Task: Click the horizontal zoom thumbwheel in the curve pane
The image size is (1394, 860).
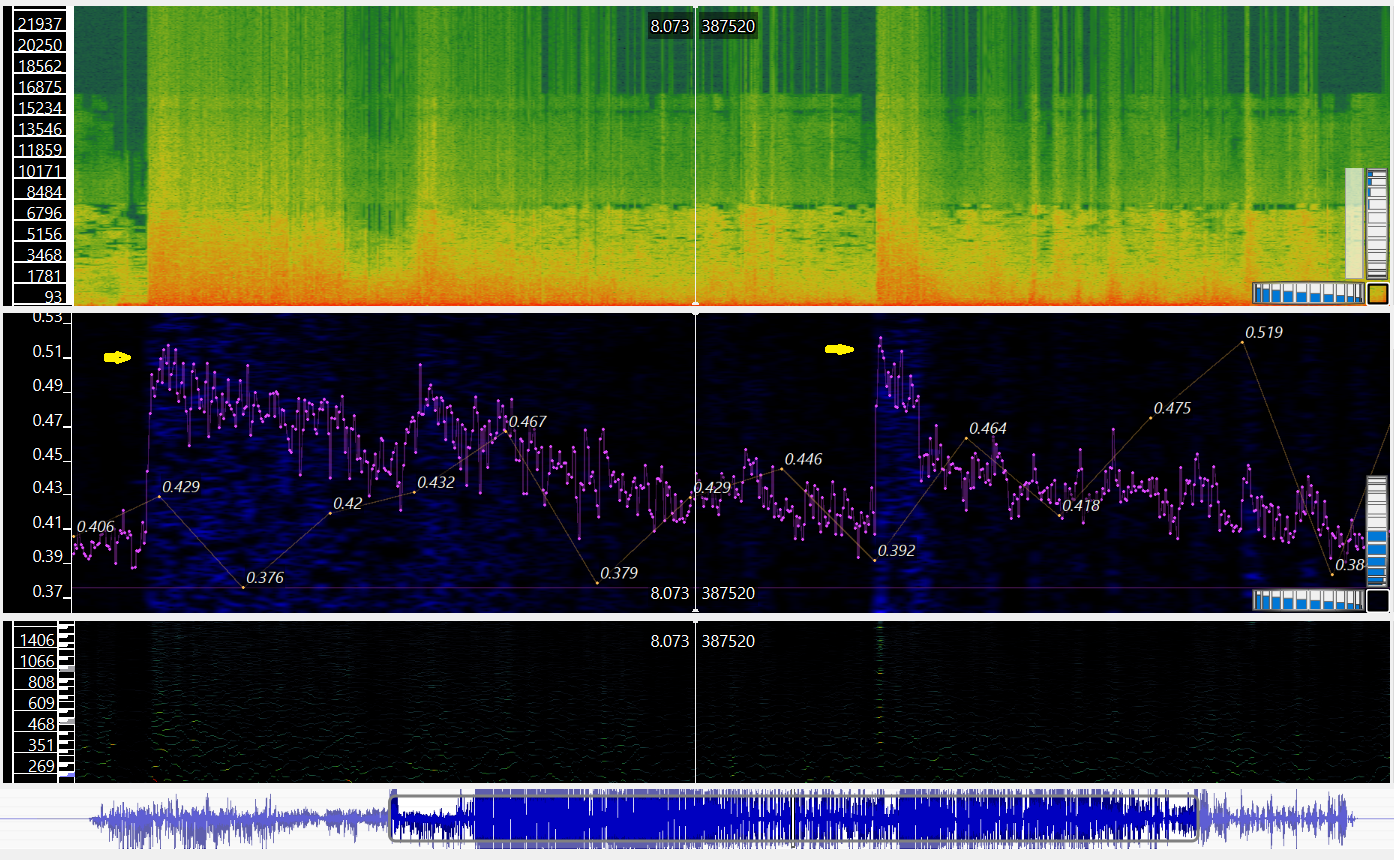Action: click(1308, 600)
